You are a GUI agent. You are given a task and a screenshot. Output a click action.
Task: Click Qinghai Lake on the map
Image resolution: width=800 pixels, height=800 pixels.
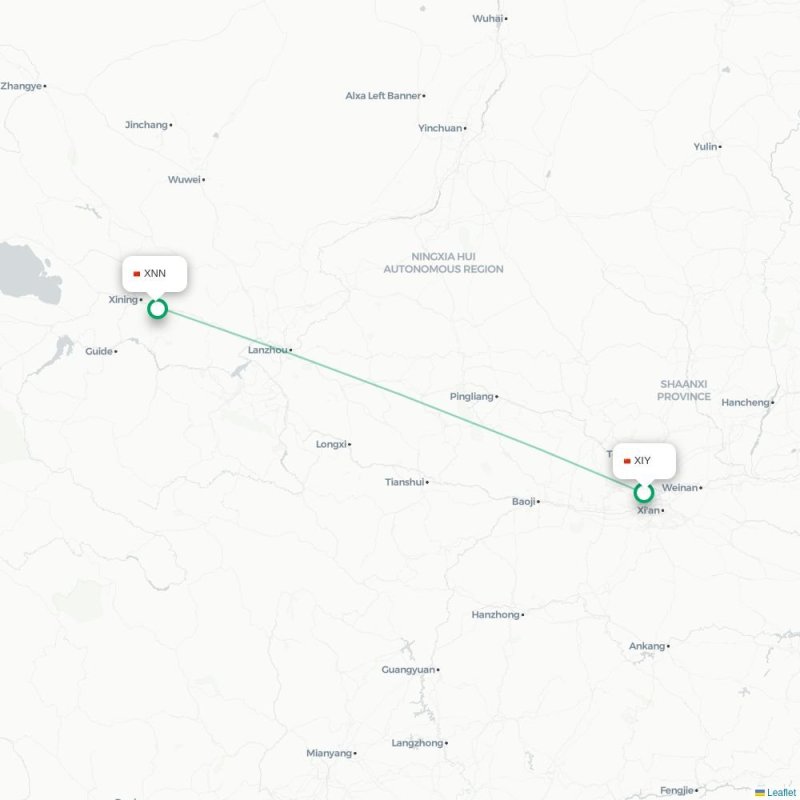click(x=28, y=274)
